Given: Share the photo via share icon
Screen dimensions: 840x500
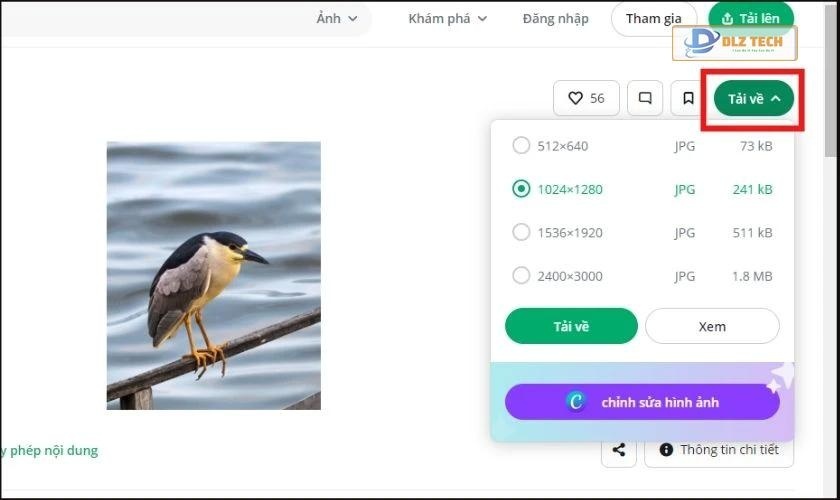Looking at the screenshot, I should pyautogui.click(x=619, y=450).
